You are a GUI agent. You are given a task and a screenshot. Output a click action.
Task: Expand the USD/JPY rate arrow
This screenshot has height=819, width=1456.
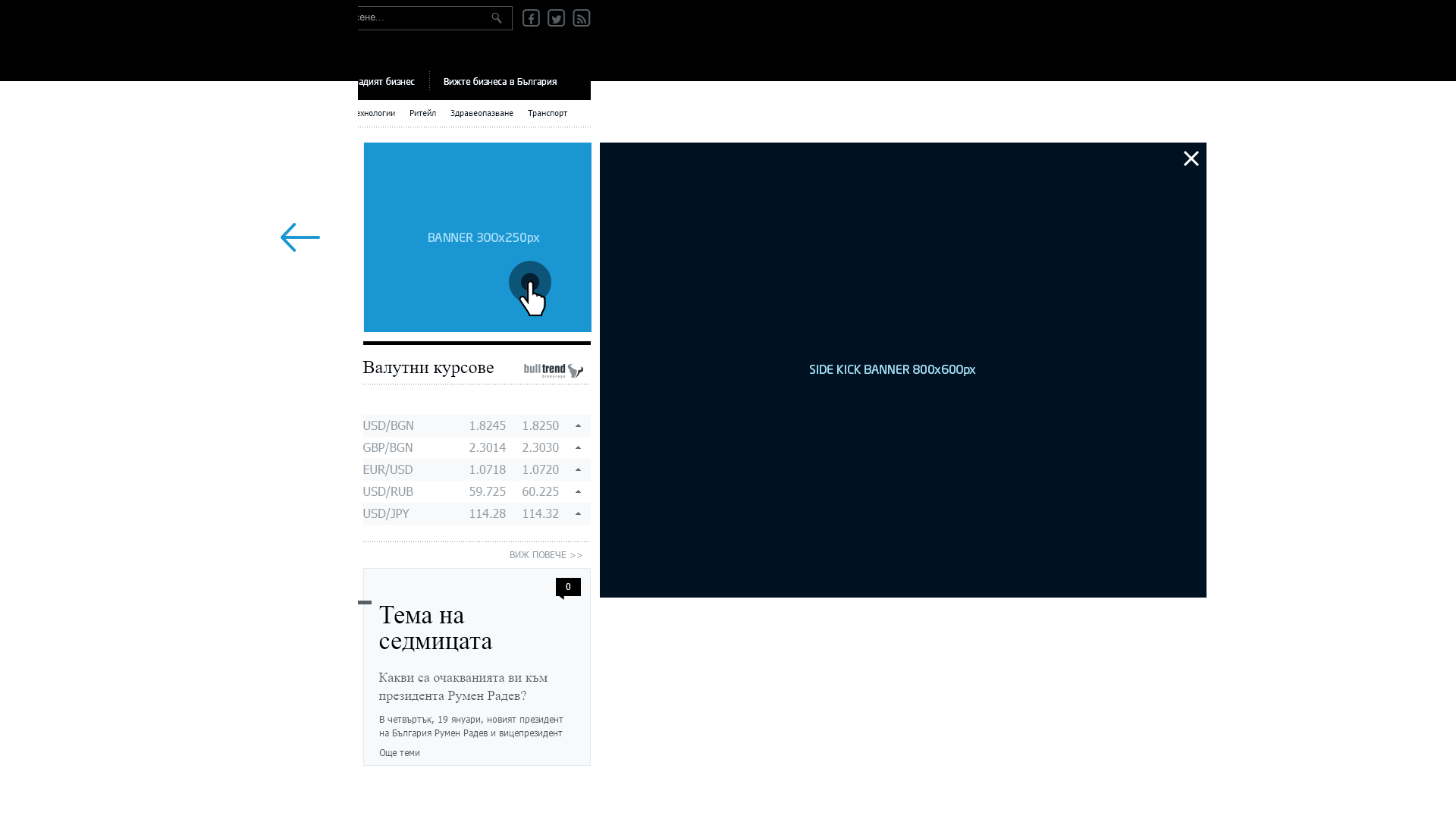click(x=578, y=514)
